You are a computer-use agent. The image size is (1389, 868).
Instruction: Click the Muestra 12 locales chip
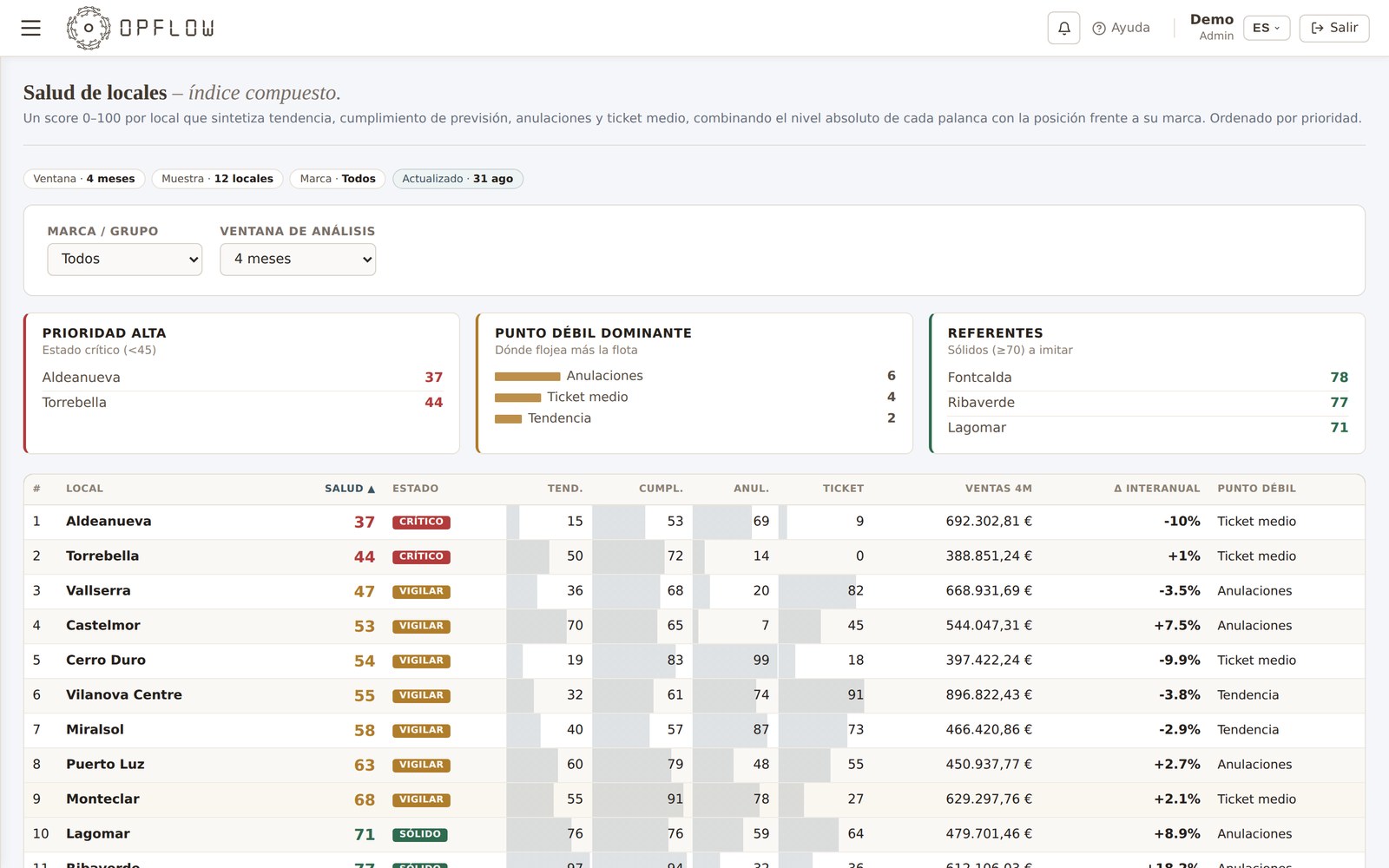(217, 179)
